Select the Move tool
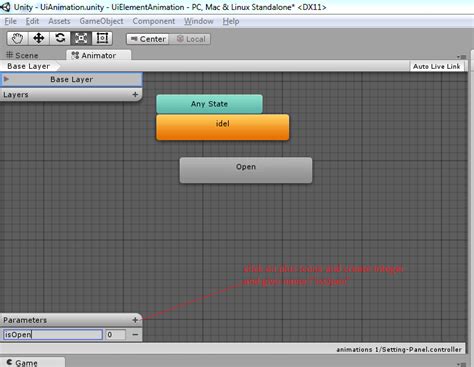Screen dimensions: 474x367 click(39, 38)
